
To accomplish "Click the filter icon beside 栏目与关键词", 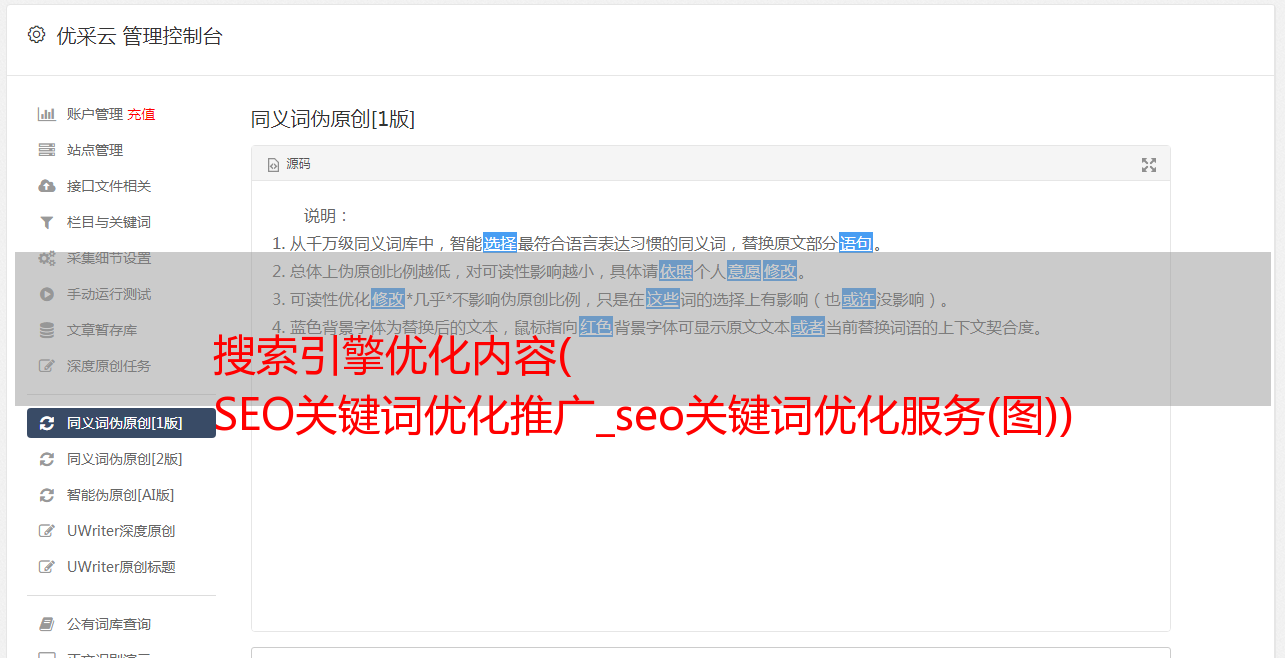I will [x=46, y=222].
